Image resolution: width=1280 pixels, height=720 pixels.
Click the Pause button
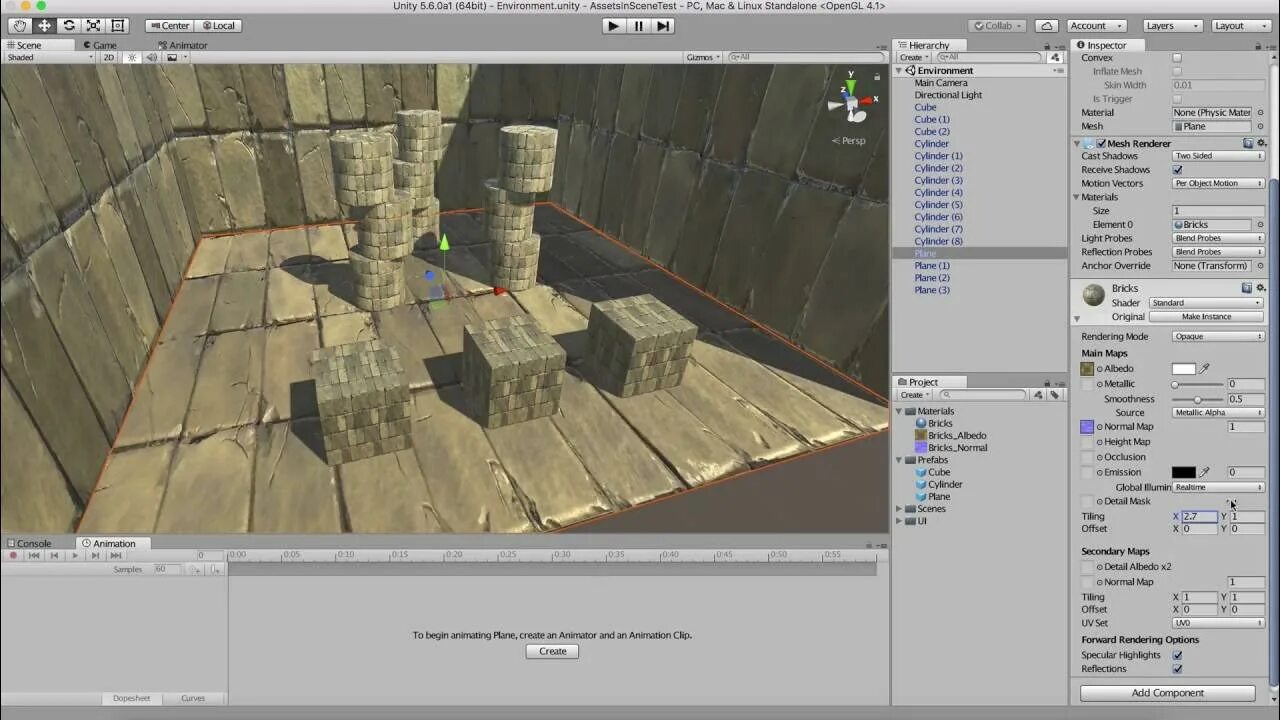(638, 26)
